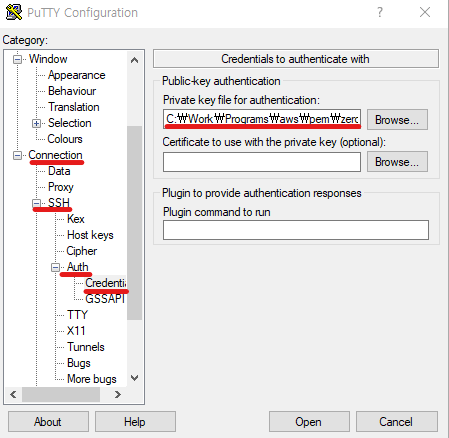Browse for certificate file
The height and width of the screenshot is (438, 449).
coord(397,162)
